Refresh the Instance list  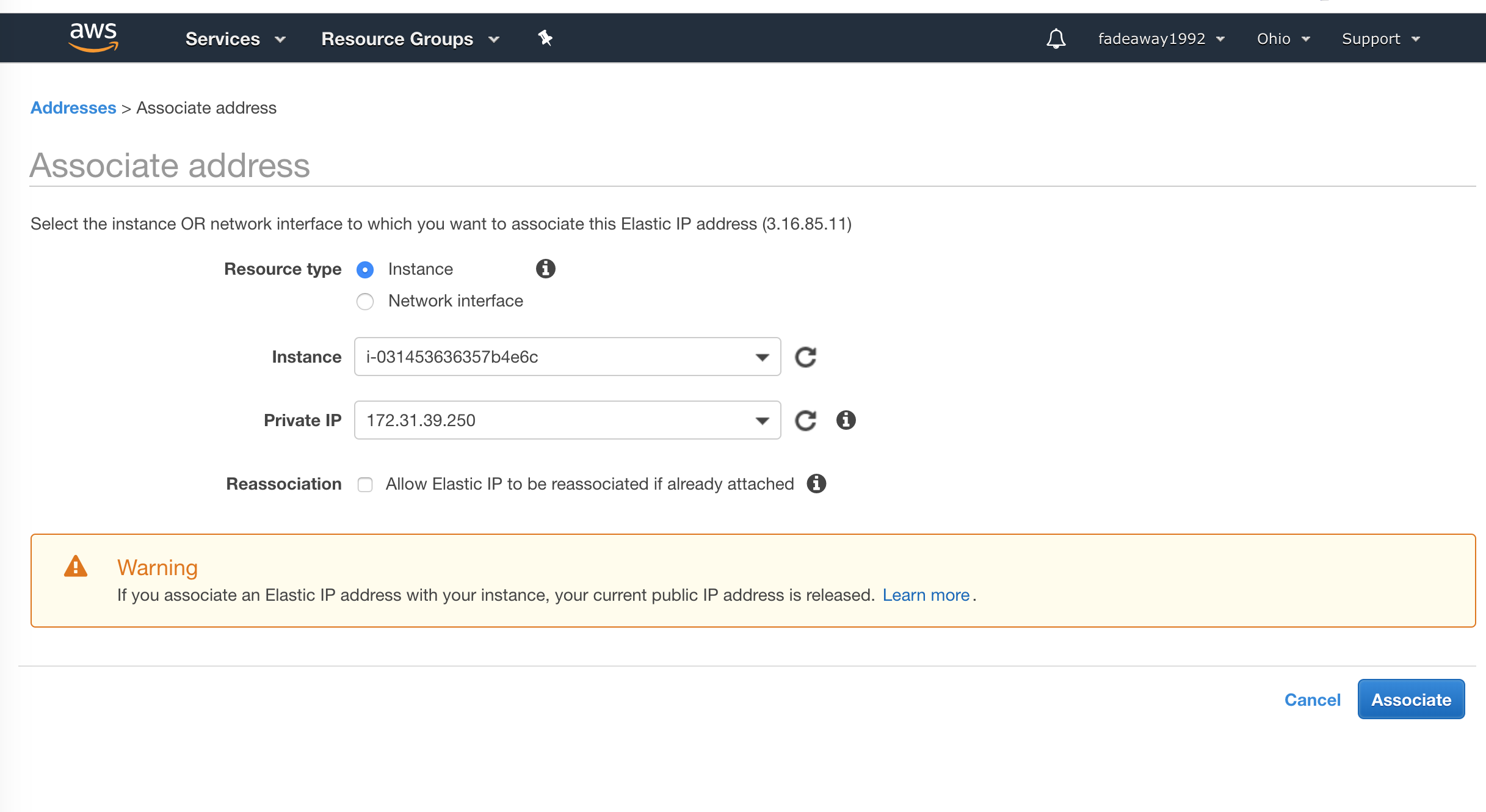[x=805, y=357]
